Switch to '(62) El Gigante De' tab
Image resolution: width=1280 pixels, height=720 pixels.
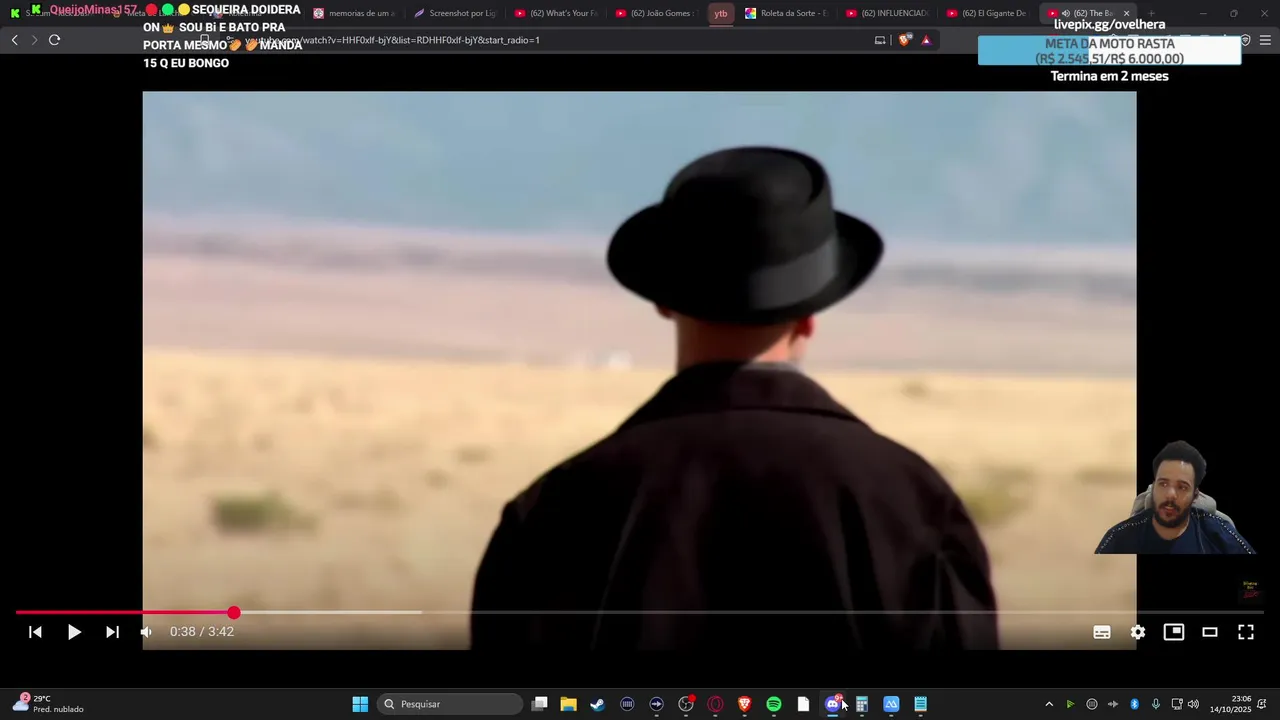pyautogui.click(x=988, y=13)
